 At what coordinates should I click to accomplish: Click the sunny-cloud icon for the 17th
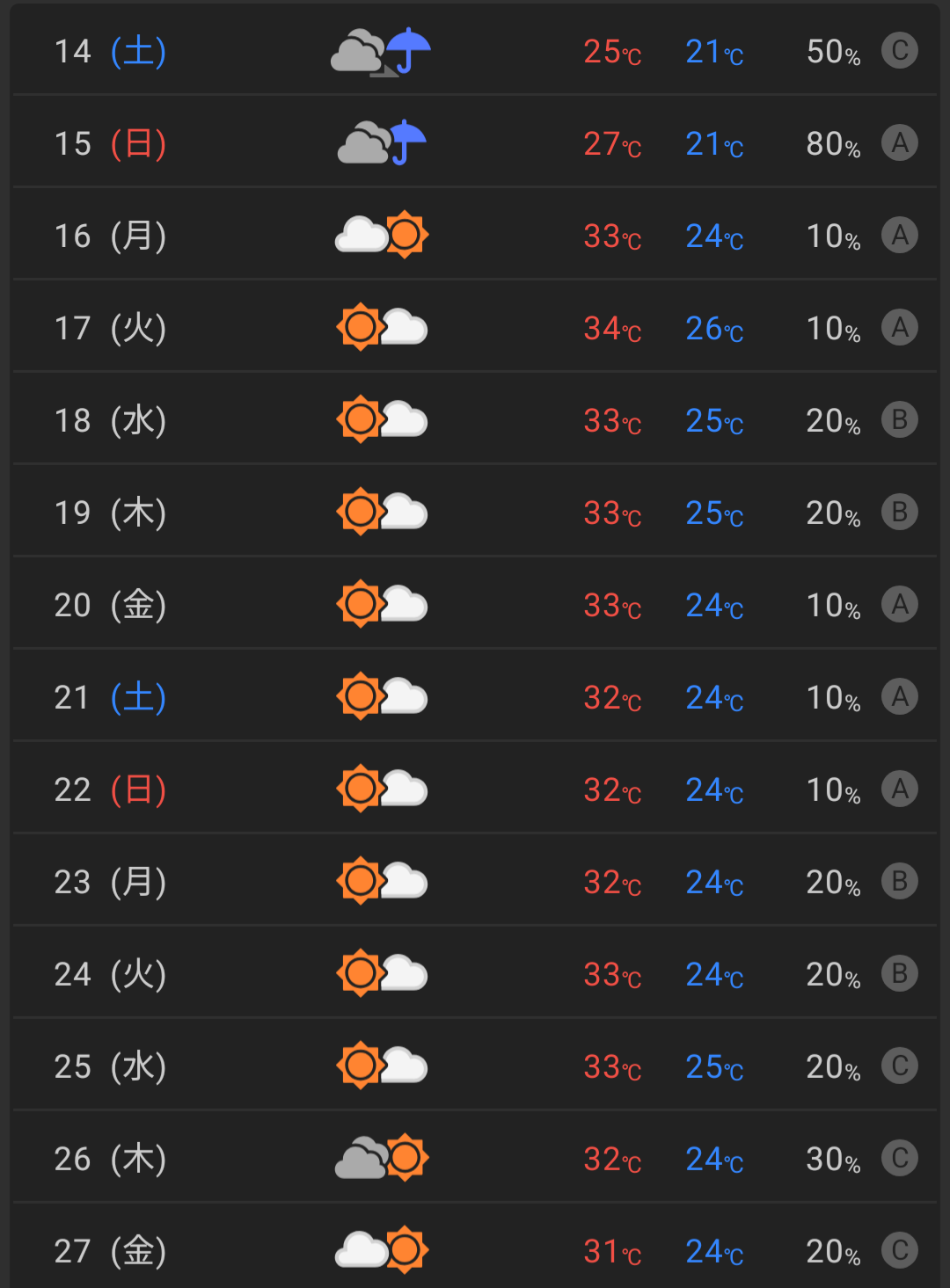coord(381,328)
